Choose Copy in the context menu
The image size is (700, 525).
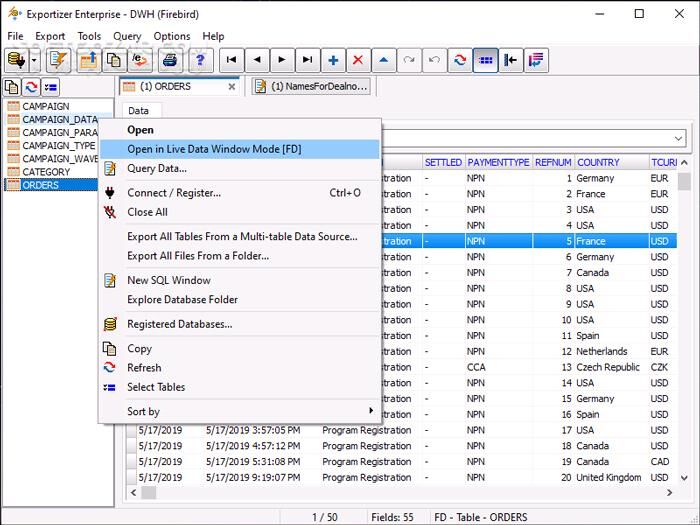[x=240, y=349]
